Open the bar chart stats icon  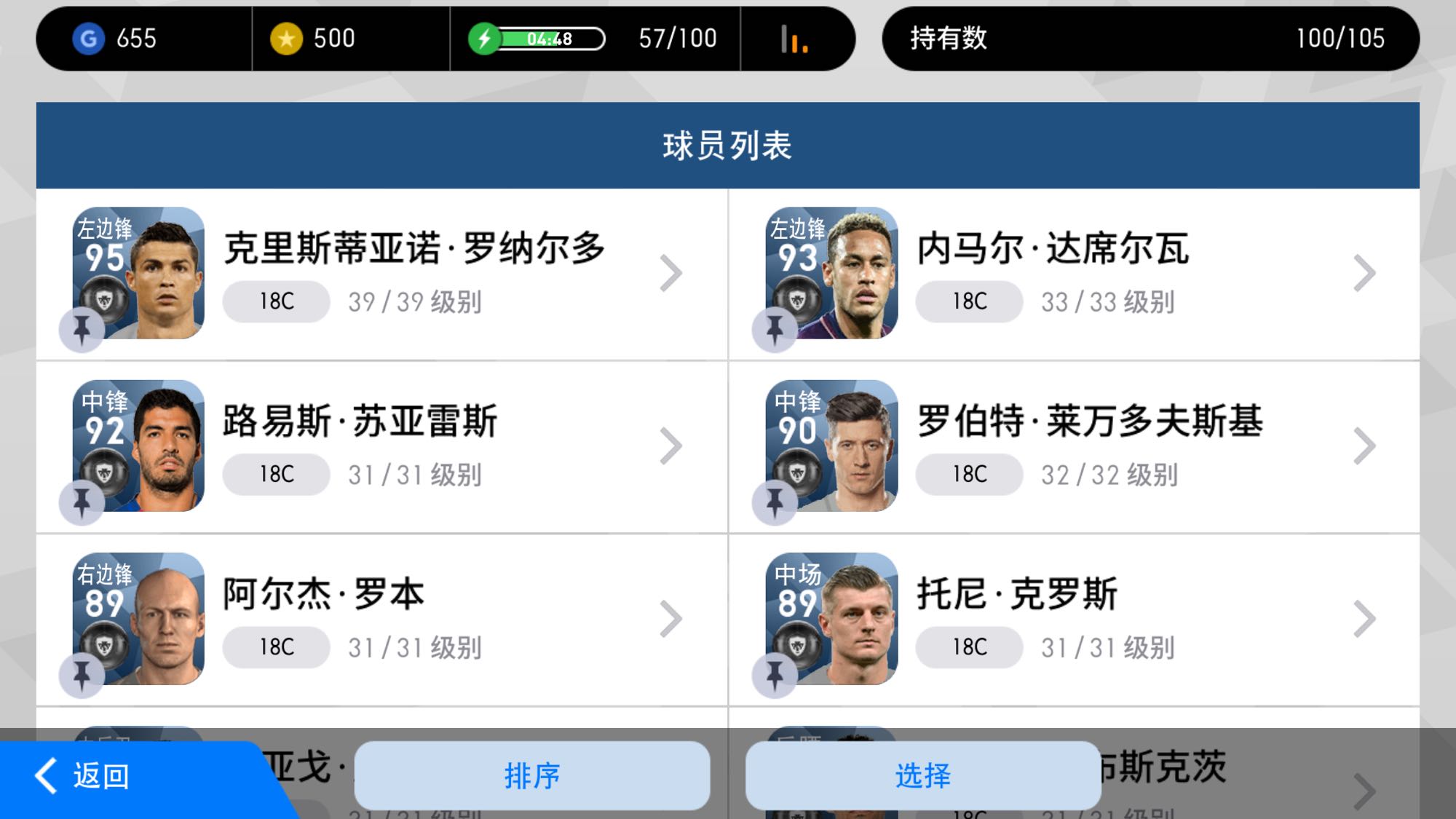[794, 39]
